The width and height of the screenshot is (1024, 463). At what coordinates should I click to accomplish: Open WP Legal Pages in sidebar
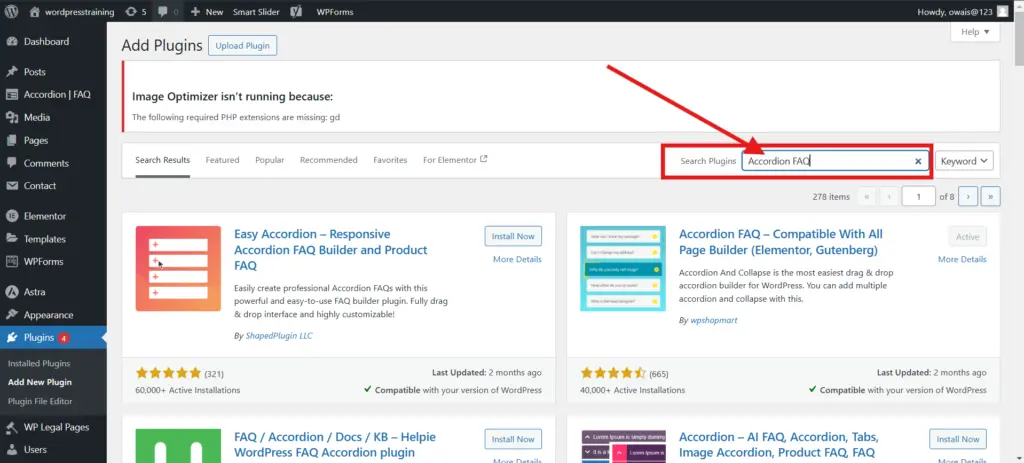point(56,427)
